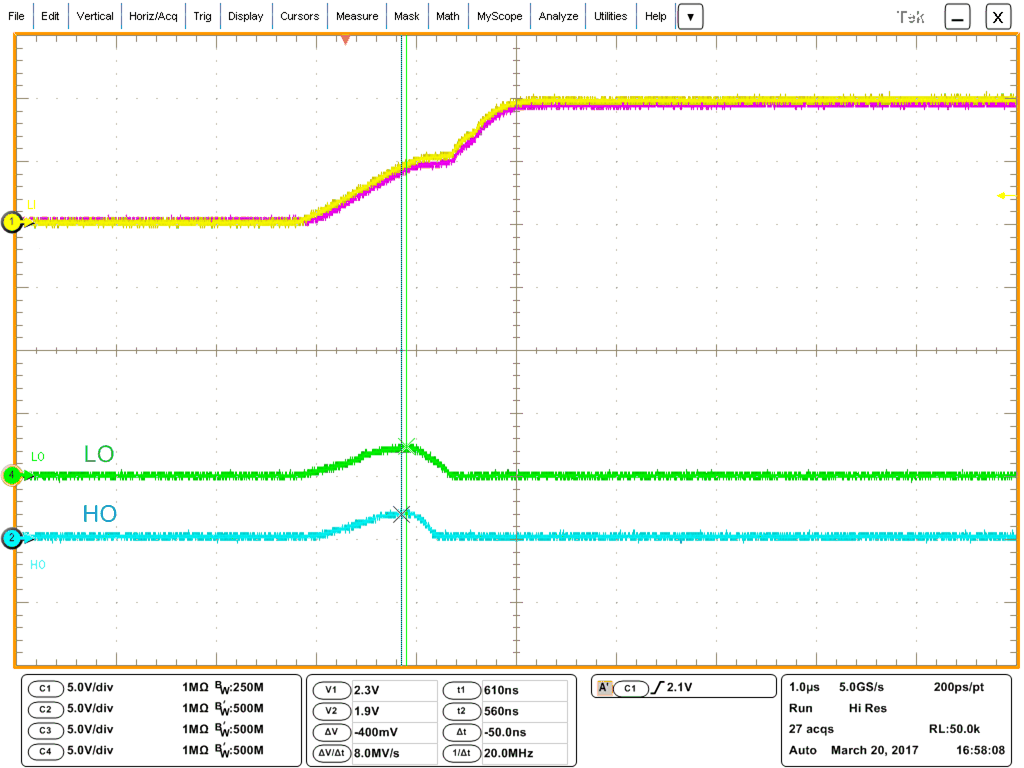Image resolution: width=1024 pixels, height=768 pixels.
Task: Open the Cursors menu
Action: (x=299, y=16)
